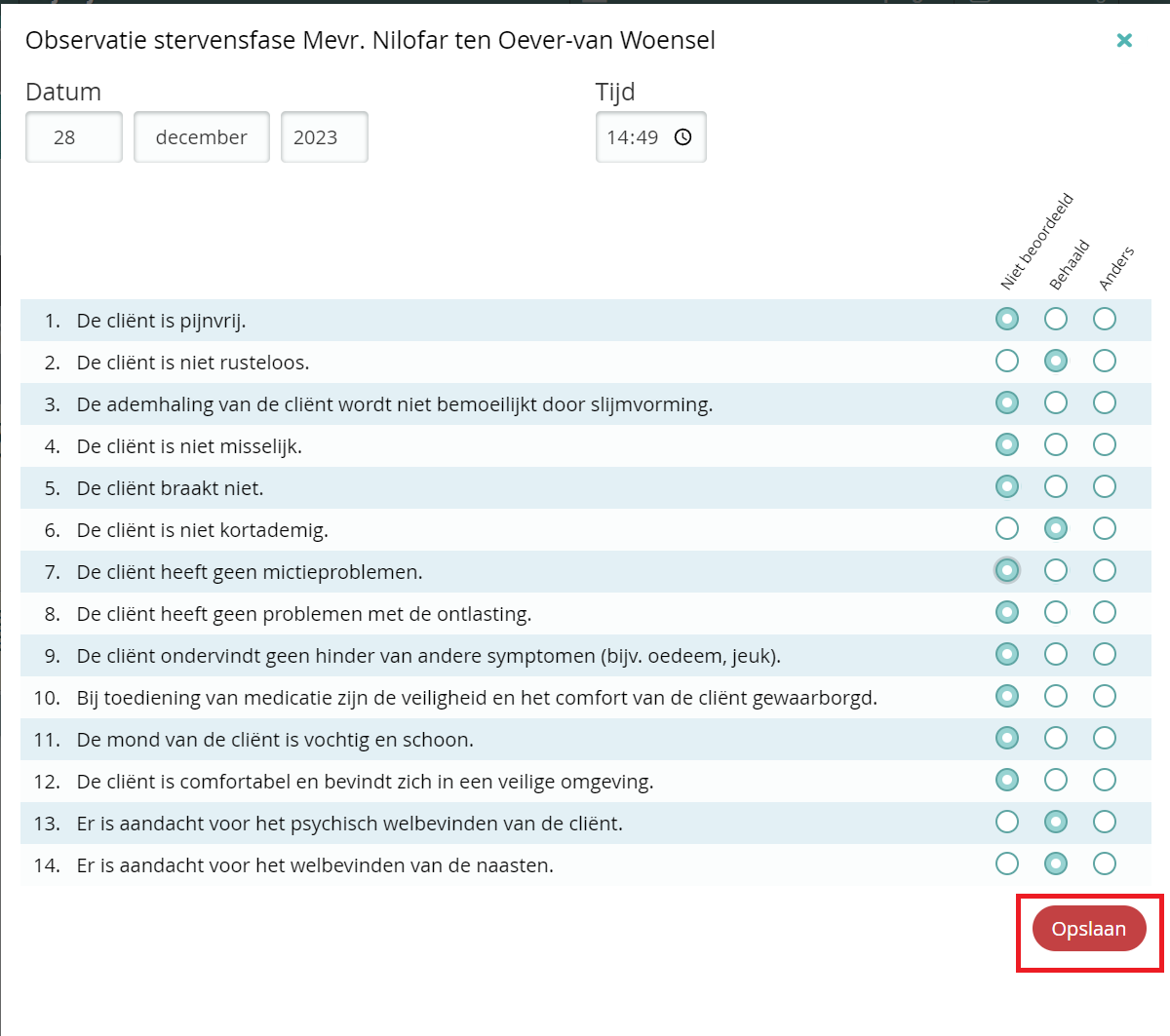Click the Opslaan button
The width and height of the screenshot is (1170, 1036).
1088,929
